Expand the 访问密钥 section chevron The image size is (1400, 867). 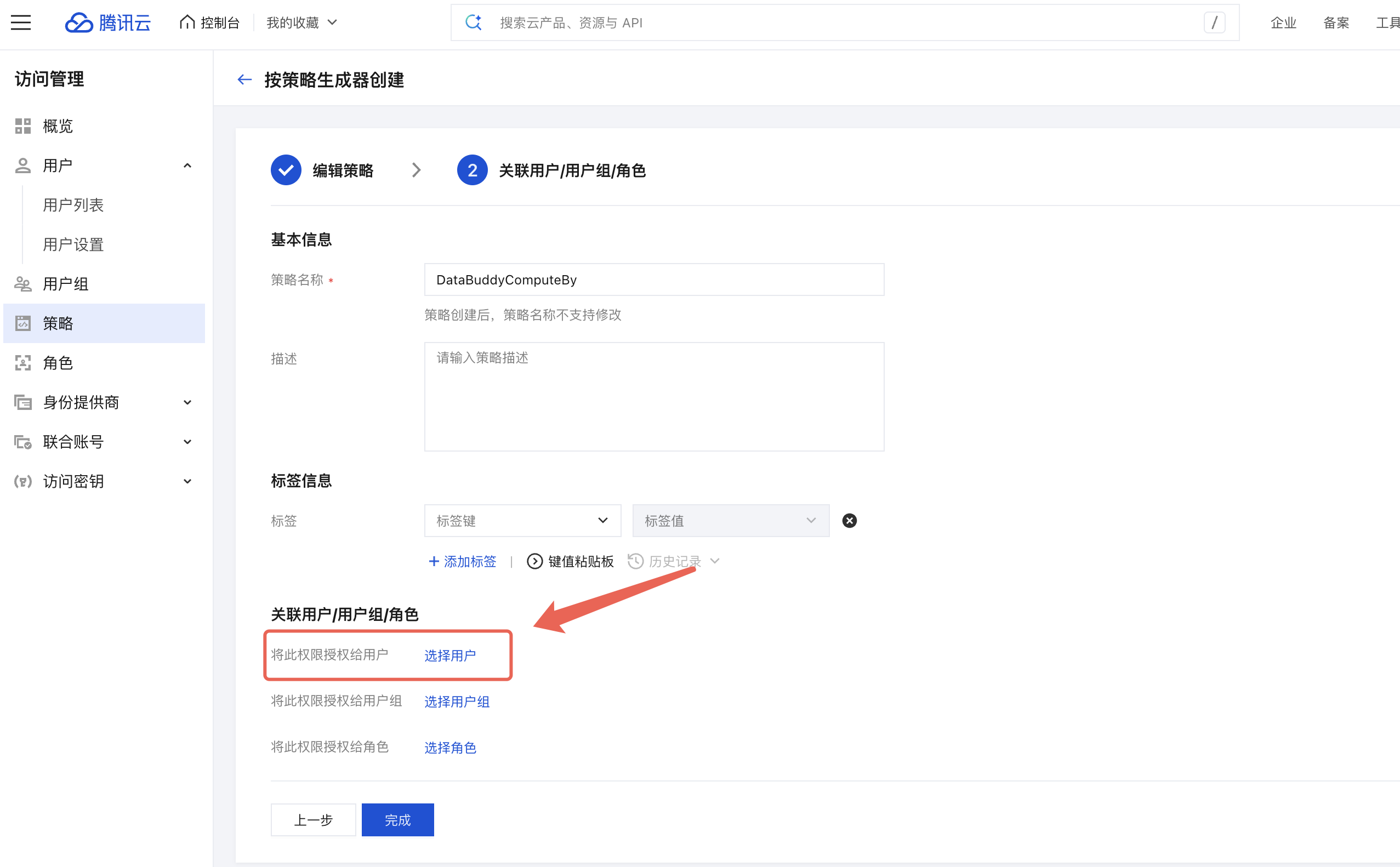click(x=187, y=482)
